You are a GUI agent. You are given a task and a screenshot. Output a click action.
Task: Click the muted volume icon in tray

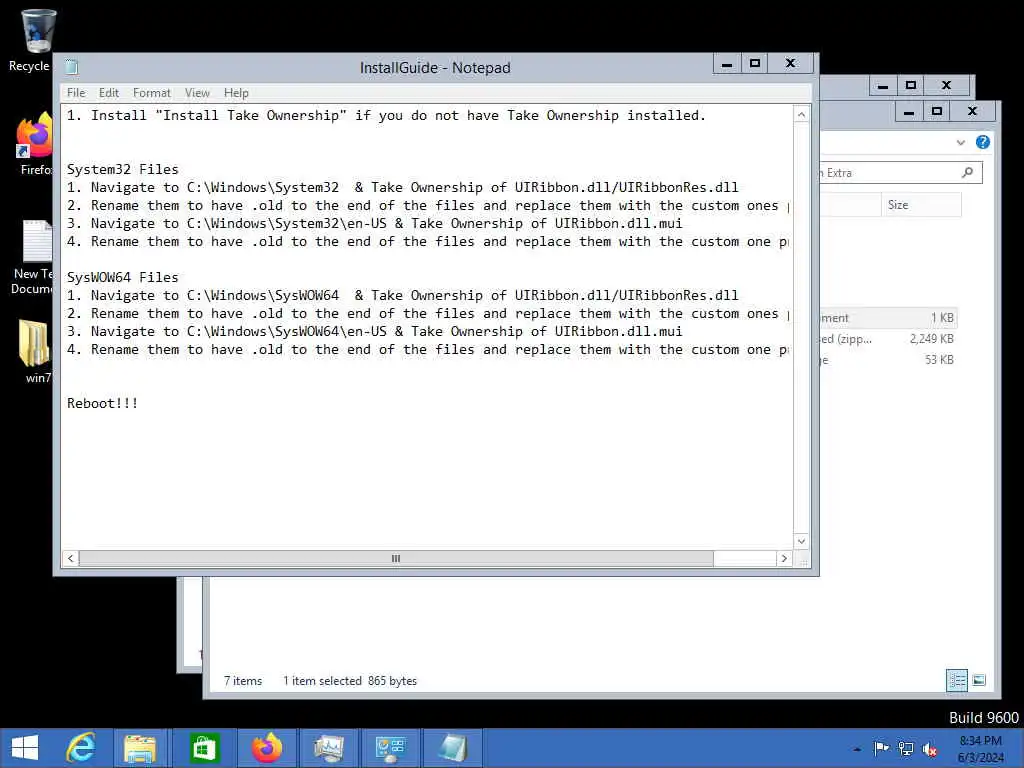coord(929,749)
